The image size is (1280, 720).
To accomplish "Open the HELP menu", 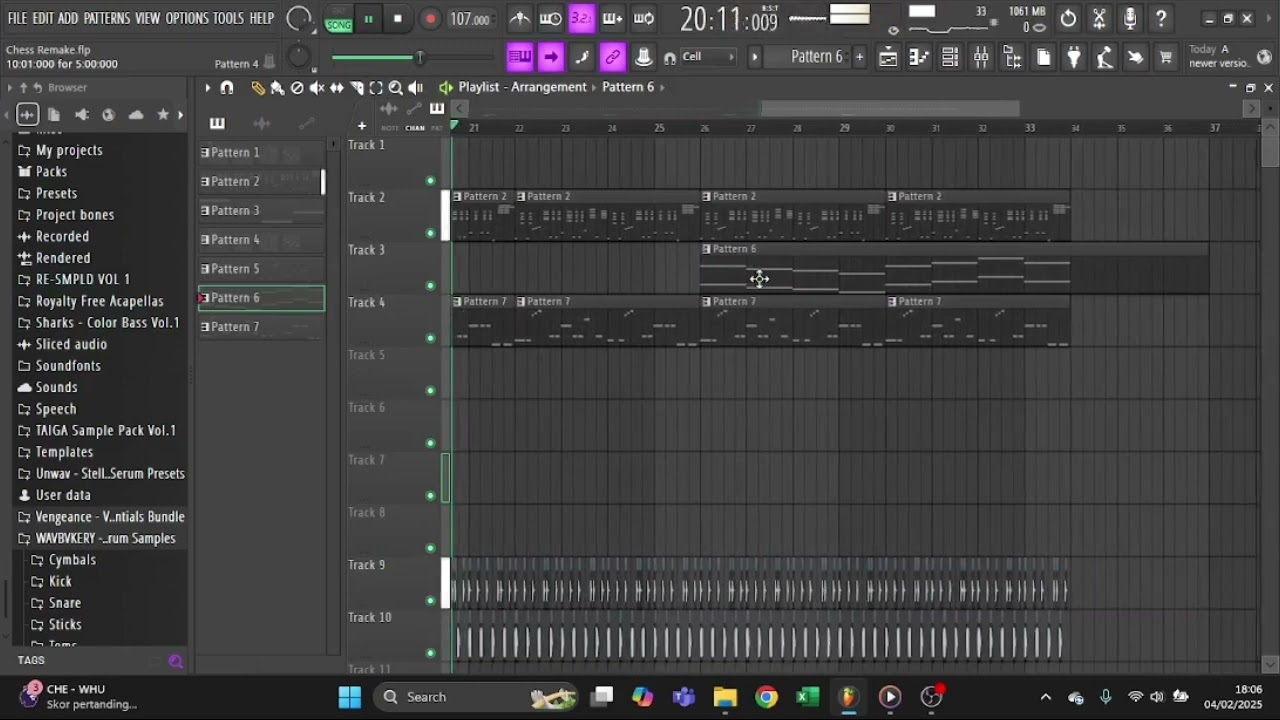I will point(262,18).
